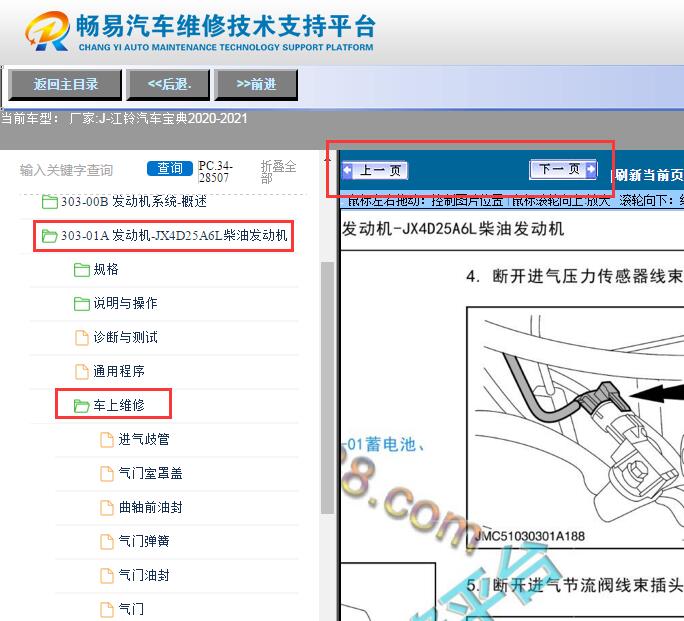
Task: Go forward with the >>前进 button
Action: click(256, 85)
